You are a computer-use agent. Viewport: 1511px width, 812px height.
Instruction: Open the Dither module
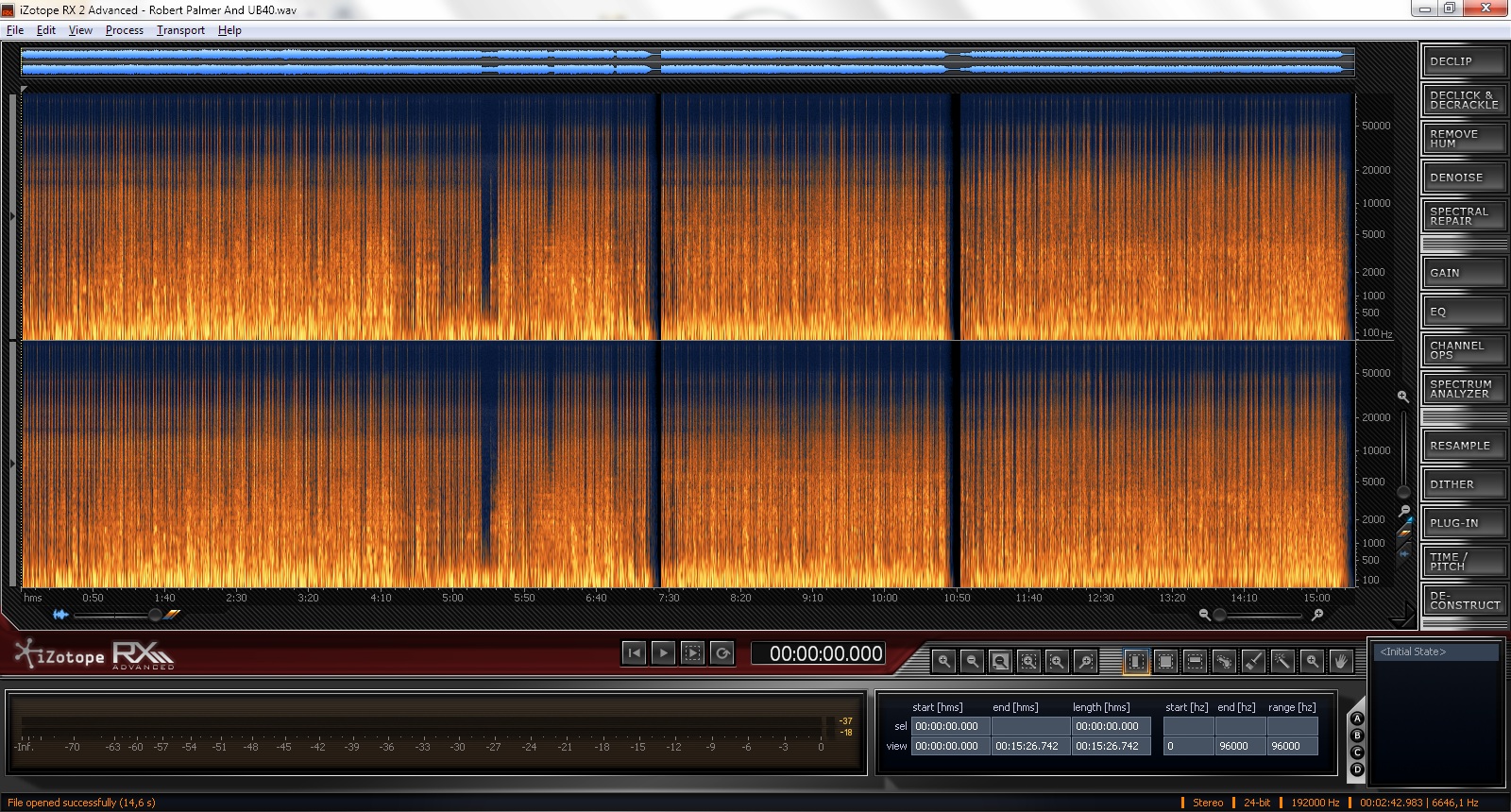[1464, 484]
